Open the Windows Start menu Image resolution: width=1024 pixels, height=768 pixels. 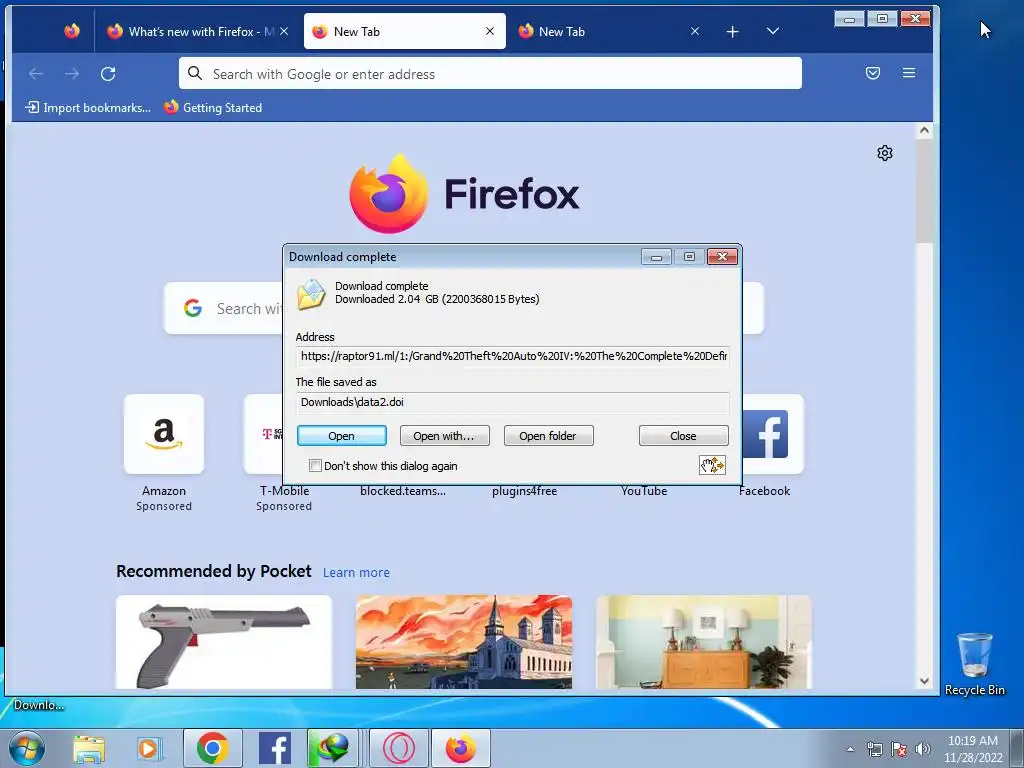[25, 748]
